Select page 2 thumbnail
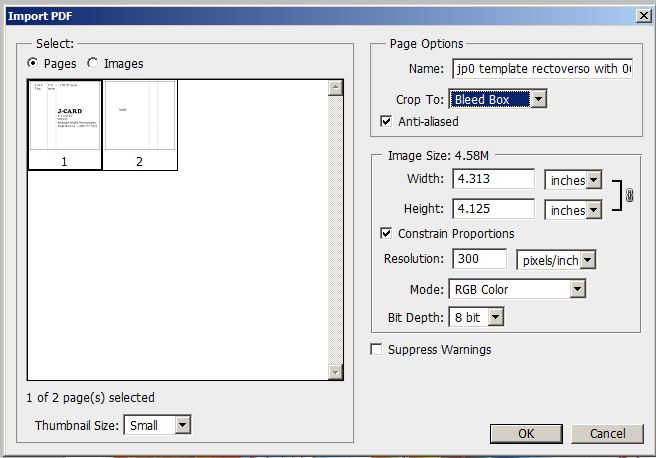 pyautogui.click(x=140, y=124)
